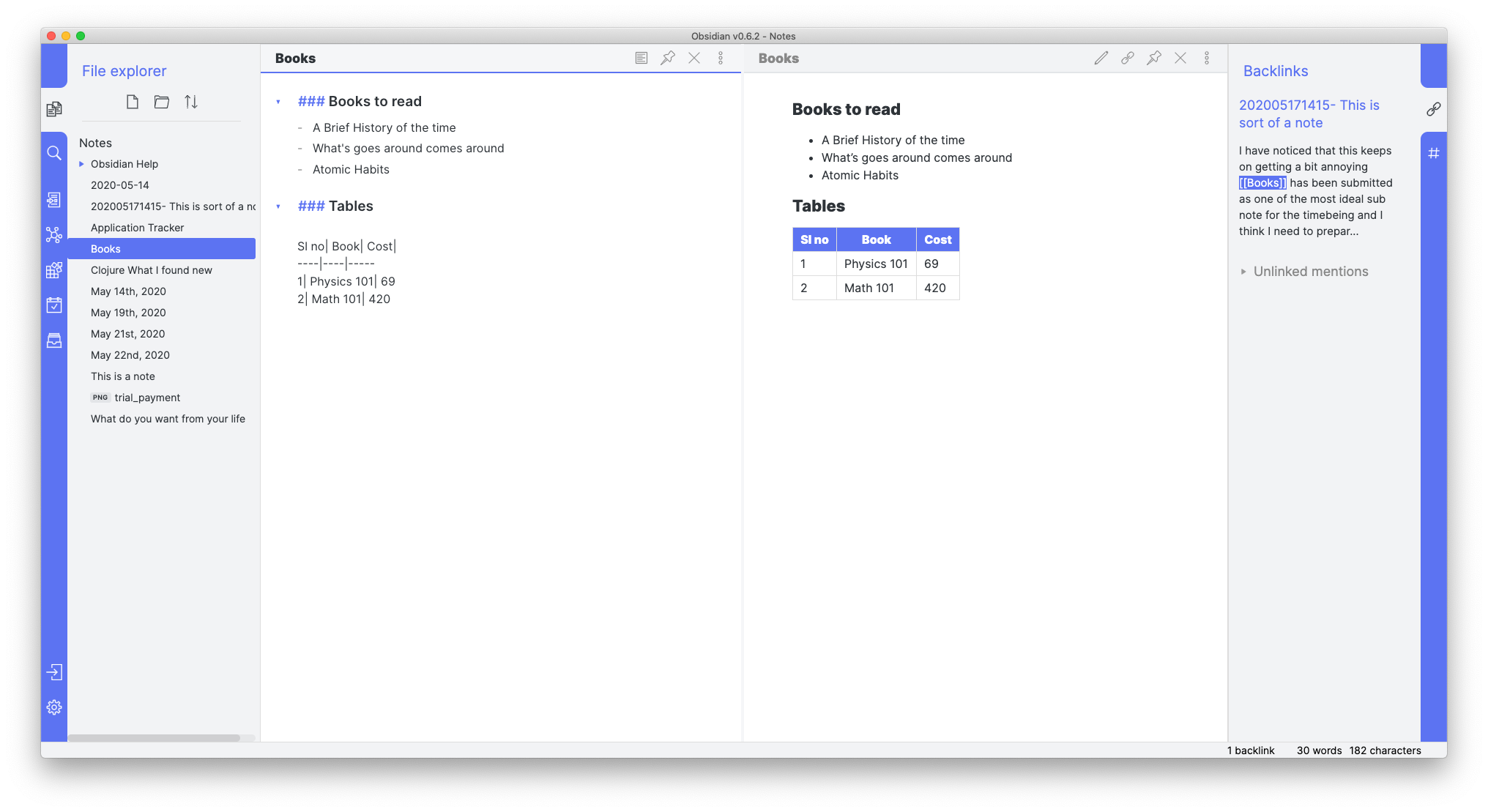Create a new note in file explorer
This screenshot has width=1488, height=812.
coord(133,102)
